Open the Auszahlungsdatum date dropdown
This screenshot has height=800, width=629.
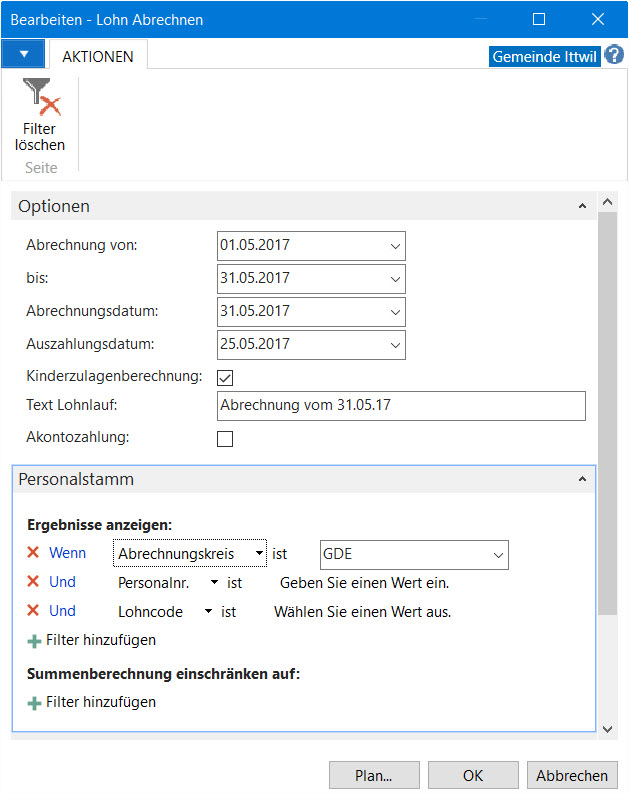point(395,345)
